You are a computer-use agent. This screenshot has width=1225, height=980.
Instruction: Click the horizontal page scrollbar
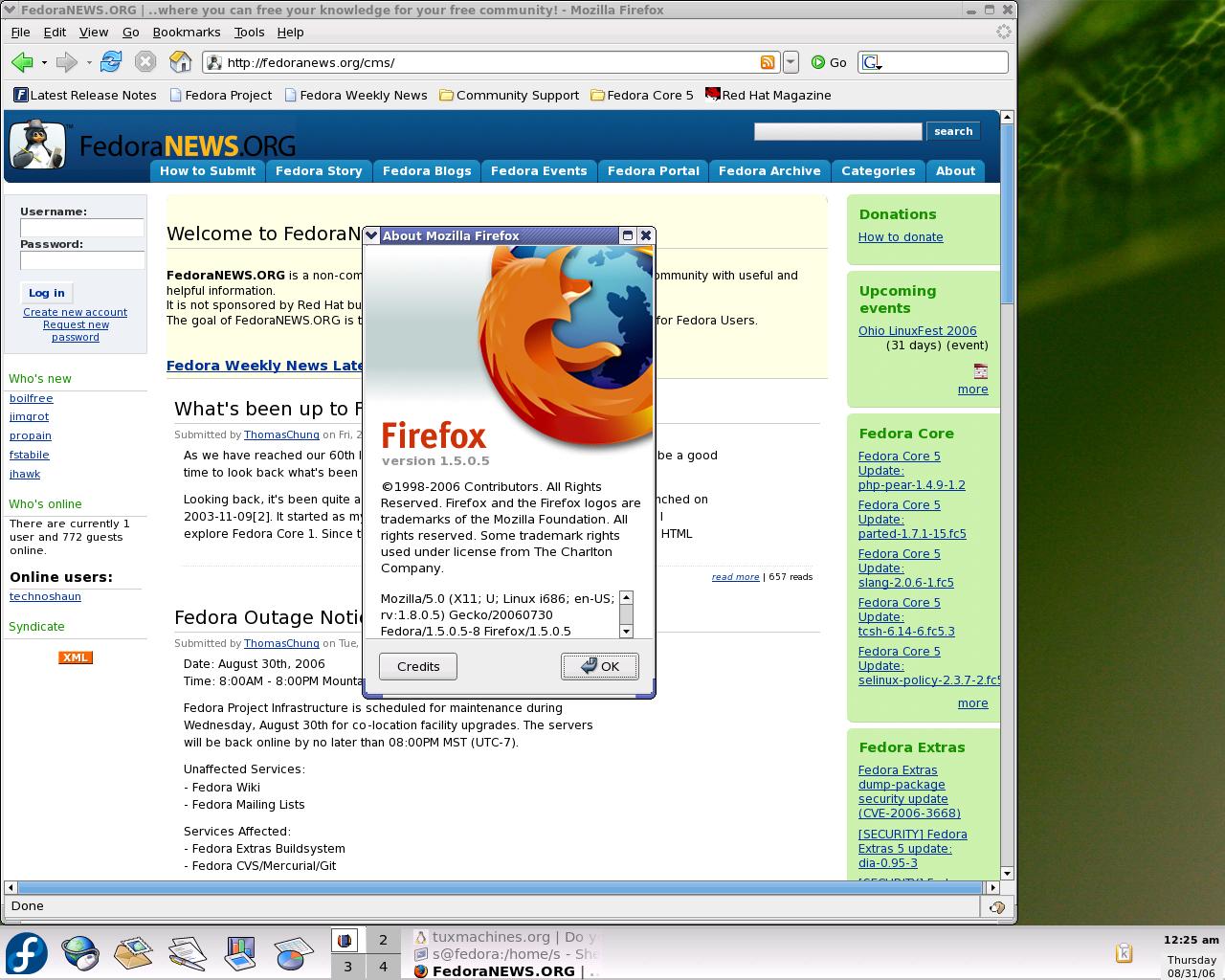pos(501,887)
